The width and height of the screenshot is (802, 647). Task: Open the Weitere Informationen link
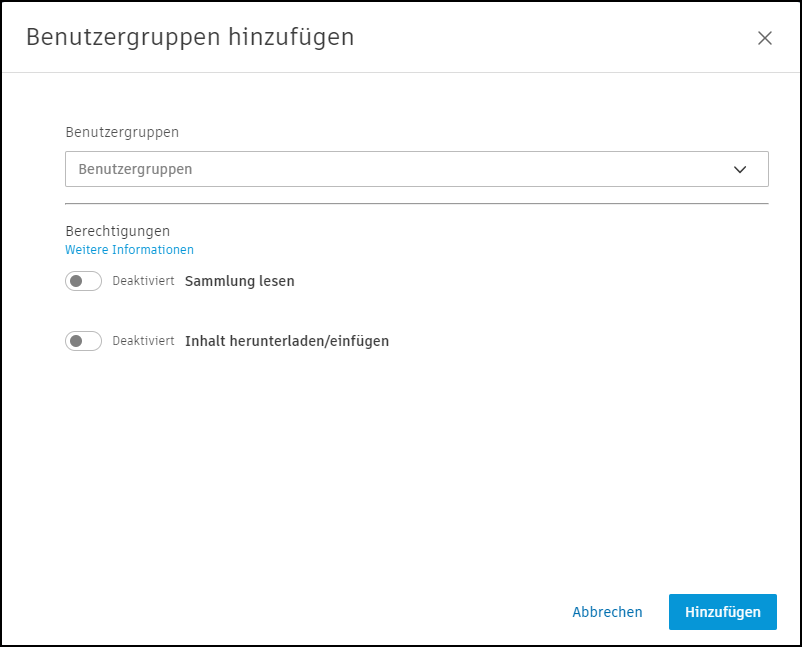pos(129,249)
